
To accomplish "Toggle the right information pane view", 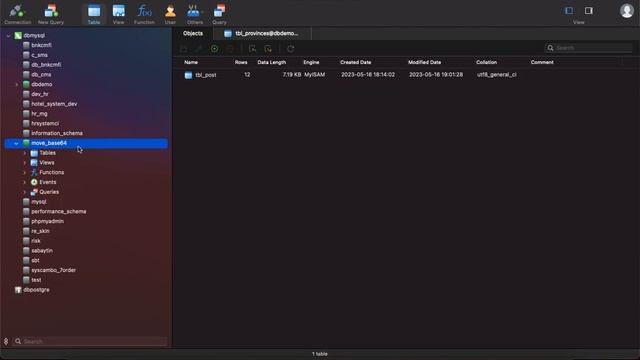I will (x=589, y=11).
